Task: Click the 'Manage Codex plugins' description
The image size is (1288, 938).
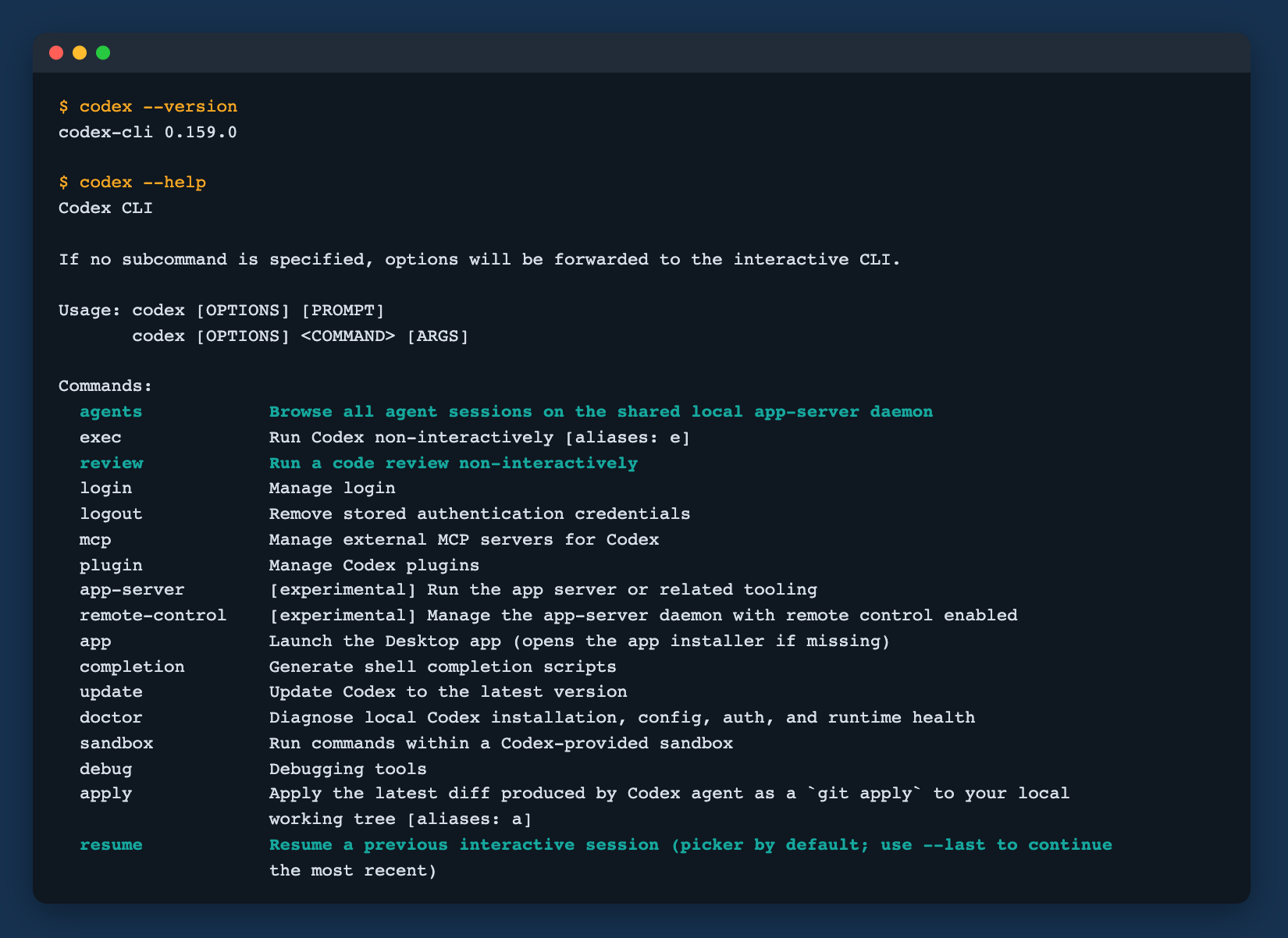Action: point(375,565)
